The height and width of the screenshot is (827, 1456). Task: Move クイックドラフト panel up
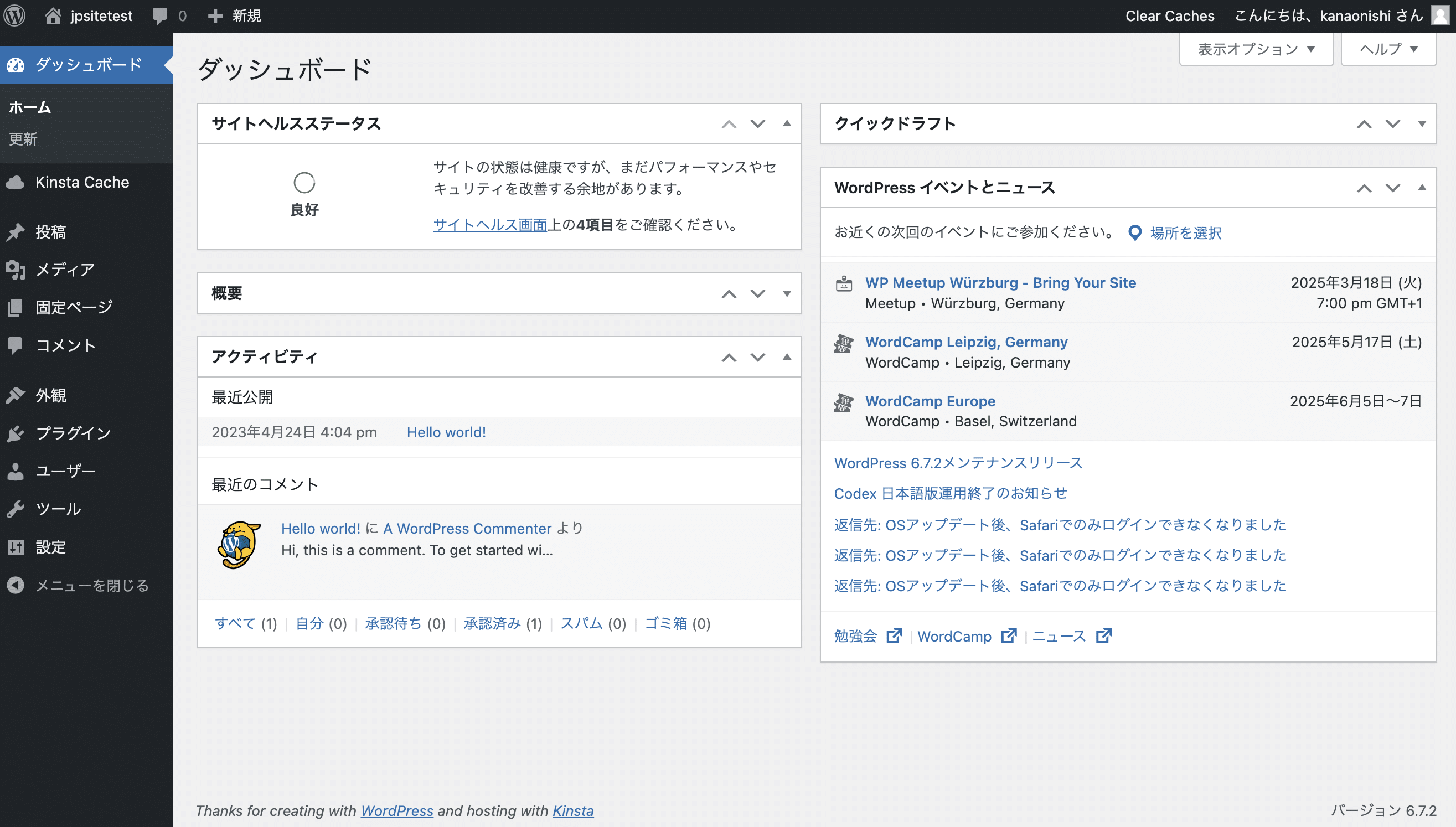click(x=1364, y=123)
